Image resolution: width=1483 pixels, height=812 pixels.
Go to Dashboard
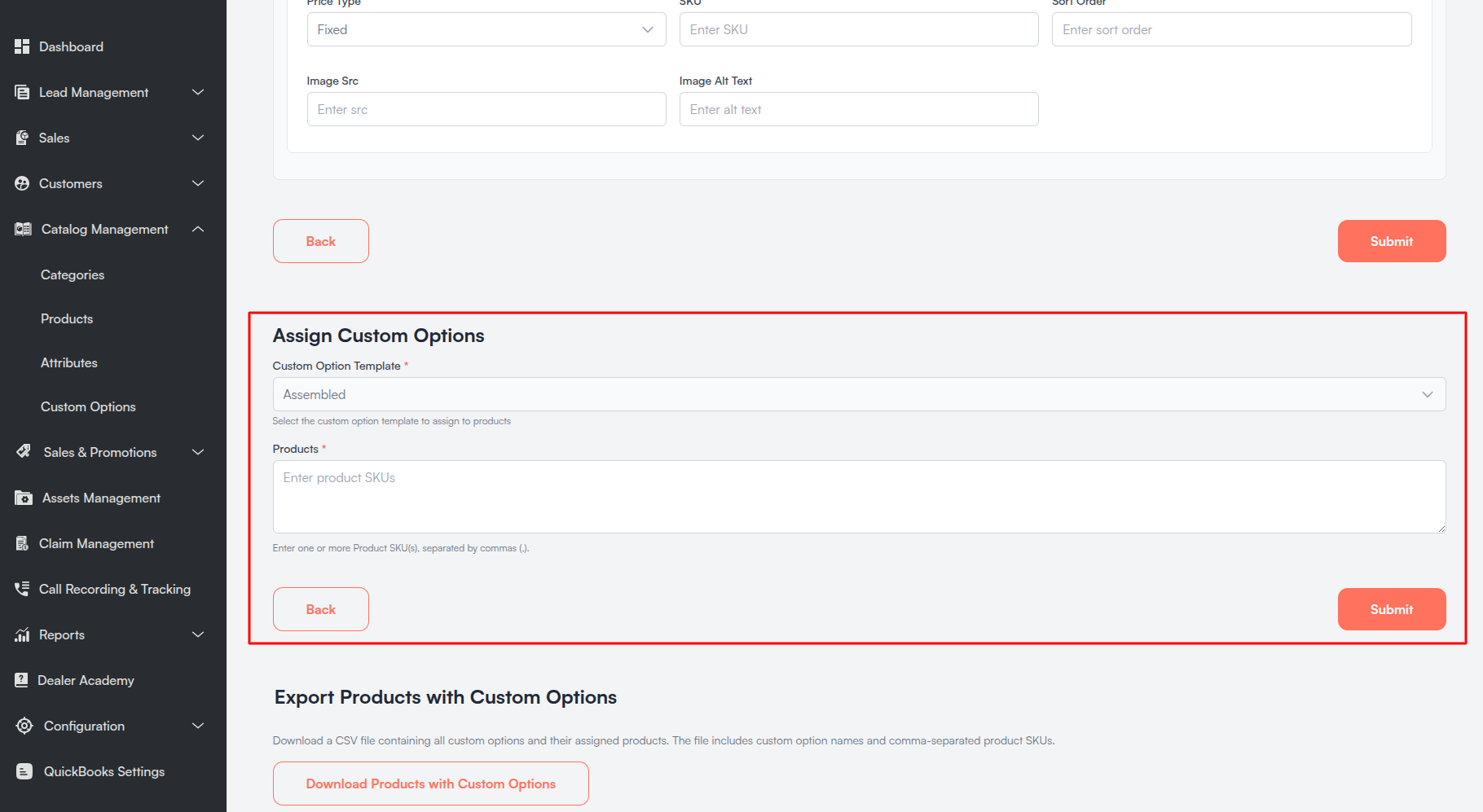pyautogui.click(x=71, y=46)
